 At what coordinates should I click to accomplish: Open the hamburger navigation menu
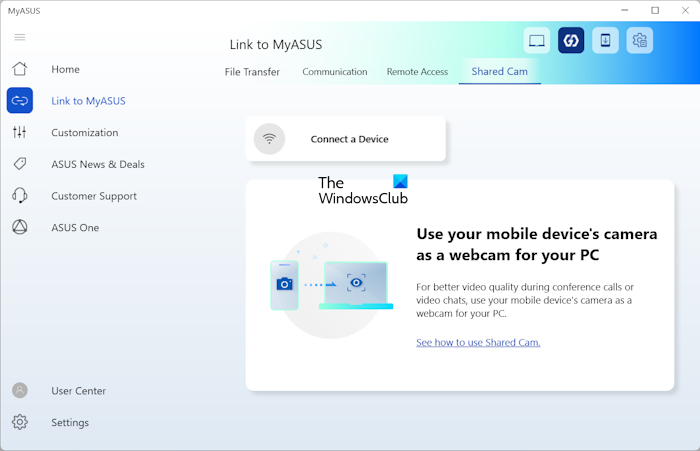pyautogui.click(x=20, y=37)
